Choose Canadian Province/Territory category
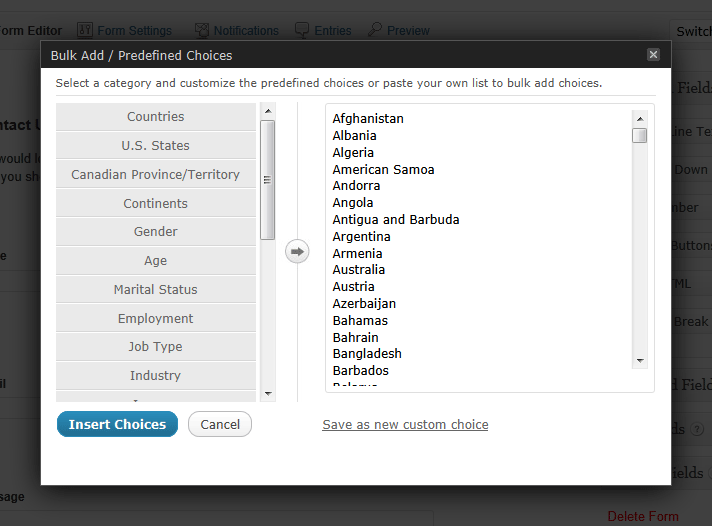 156,174
